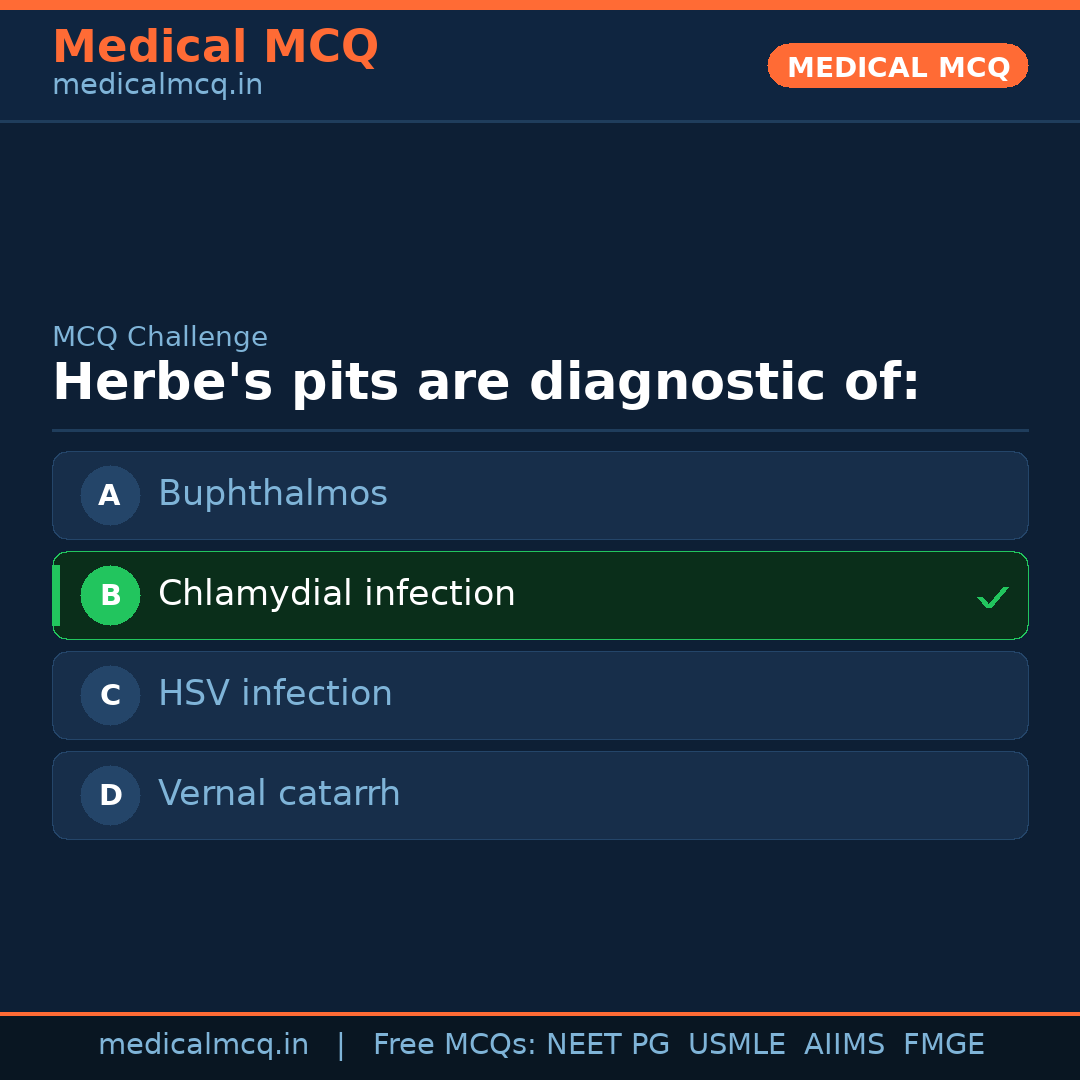1080x1080 pixels.
Task: Click the USMLE text in the footer
Action: coord(736,1045)
